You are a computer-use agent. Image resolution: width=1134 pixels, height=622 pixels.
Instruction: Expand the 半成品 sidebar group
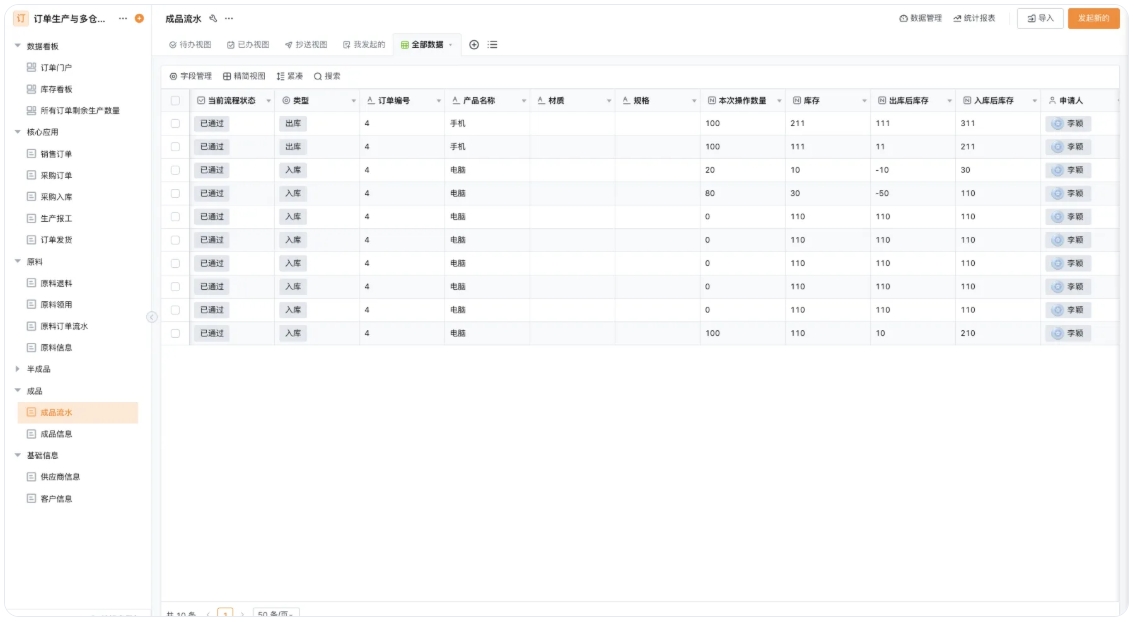pos(17,369)
